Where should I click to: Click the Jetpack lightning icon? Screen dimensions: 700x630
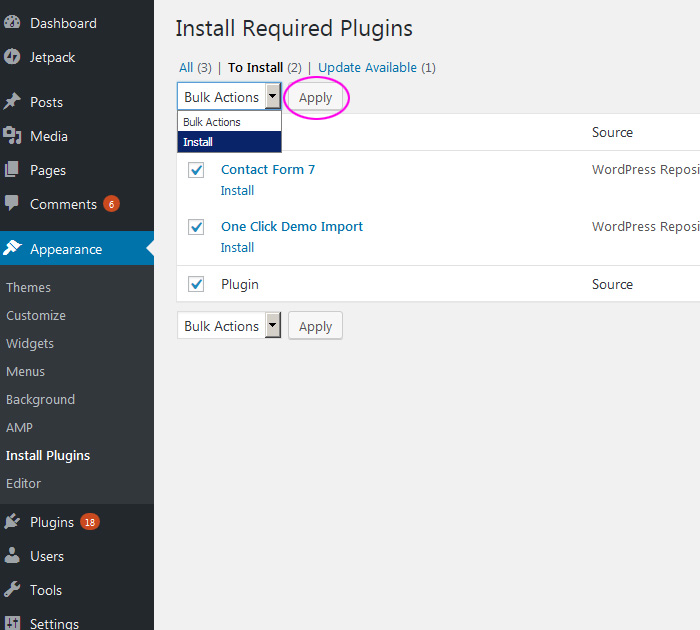[12, 57]
